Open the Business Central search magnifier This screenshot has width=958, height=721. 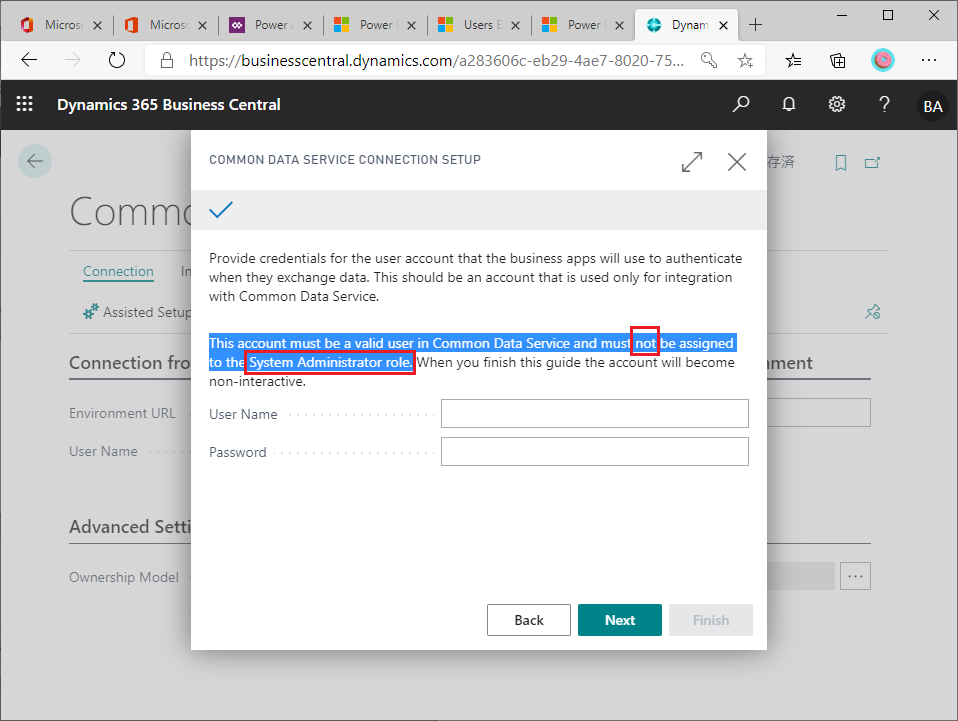(x=740, y=104)
